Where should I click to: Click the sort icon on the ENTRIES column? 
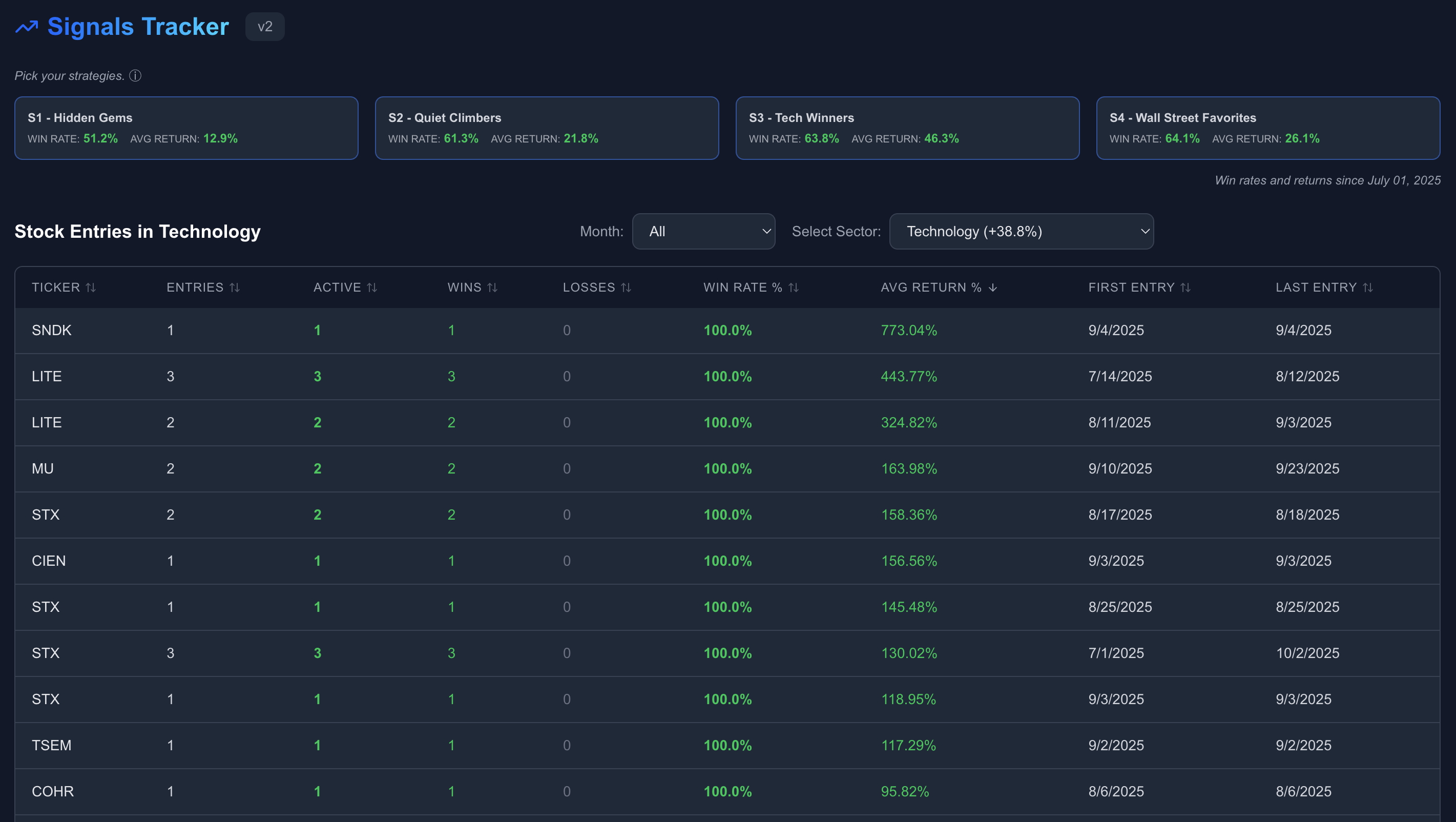pyautogui.click(x=235, y=287)
